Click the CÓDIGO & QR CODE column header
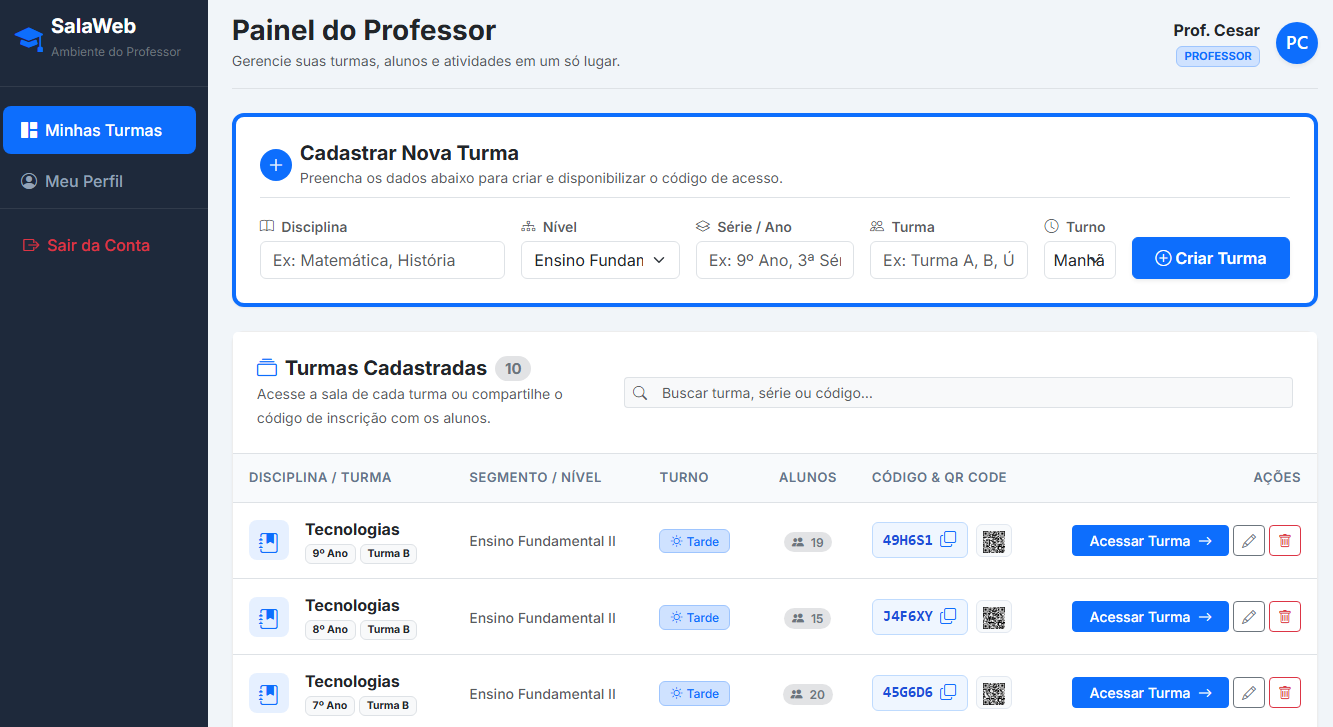The image size is (1333, 727). point(939,477)
